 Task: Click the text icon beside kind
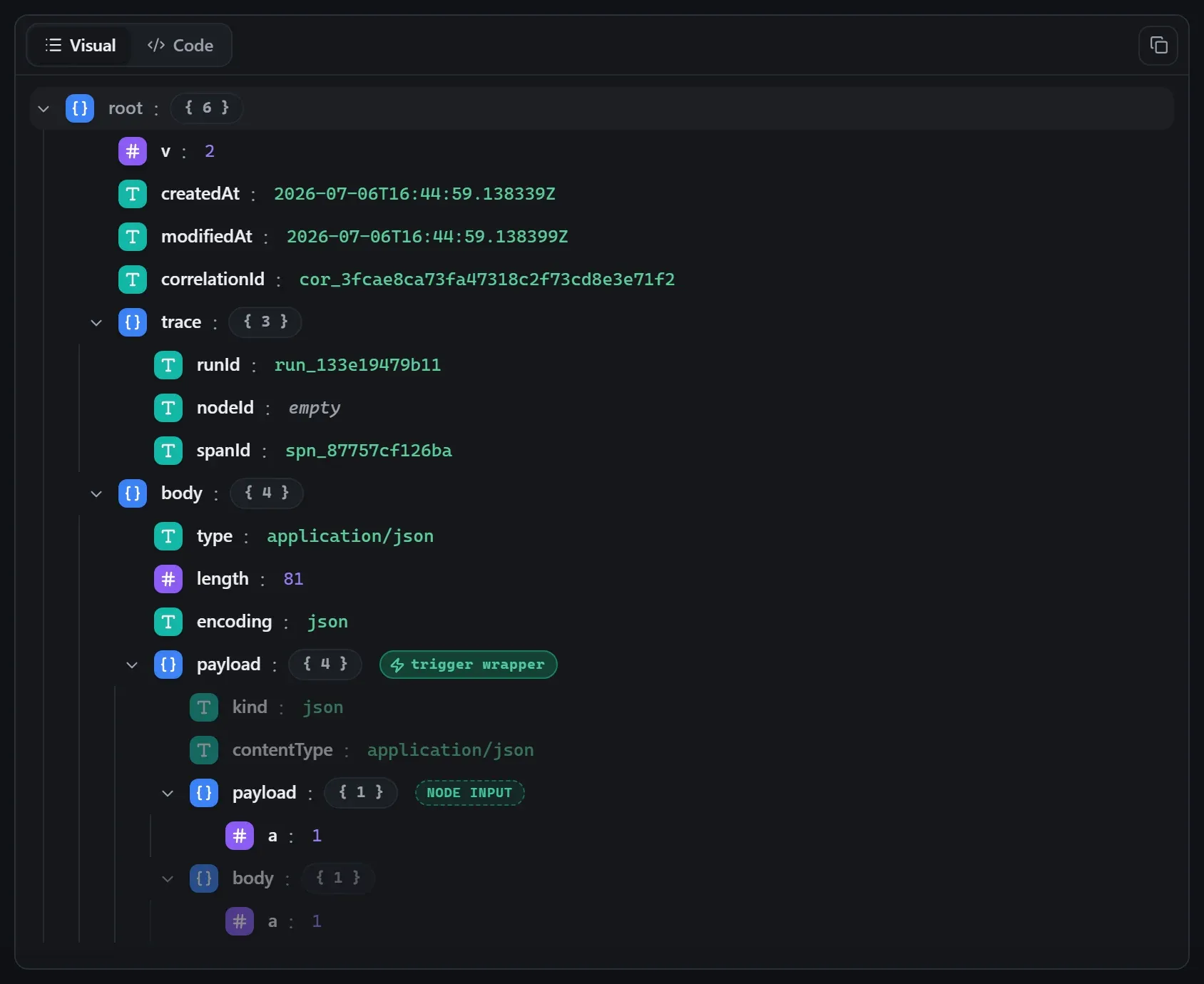click(x=204, y=707)
